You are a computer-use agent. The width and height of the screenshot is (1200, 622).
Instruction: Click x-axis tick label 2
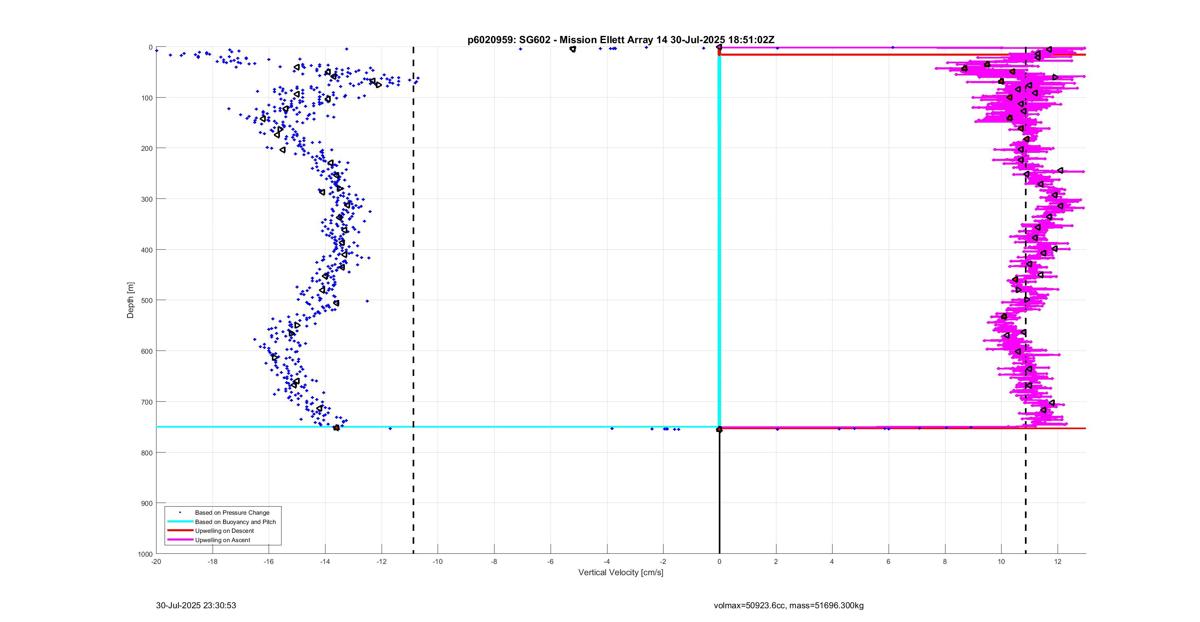click(x=776, y=561)
